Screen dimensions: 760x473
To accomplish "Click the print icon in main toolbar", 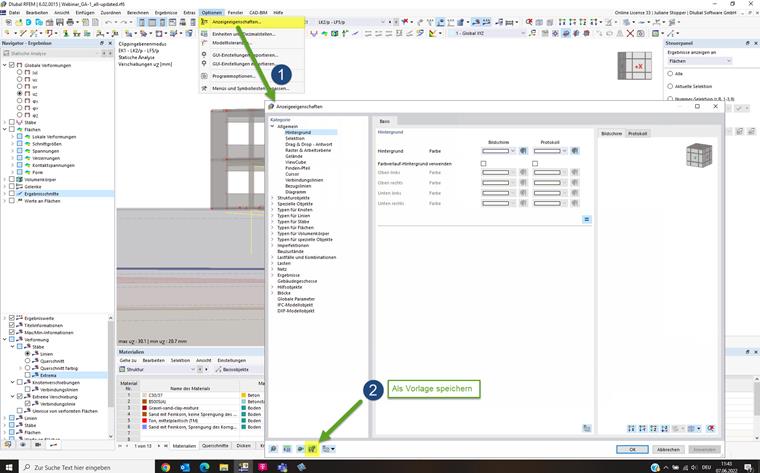I will click(70, 22).
